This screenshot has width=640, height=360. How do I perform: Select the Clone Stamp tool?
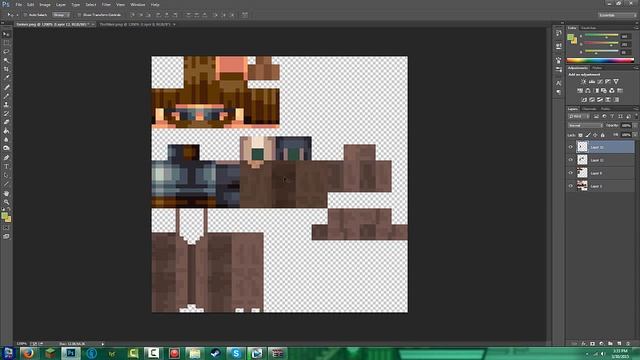[6, 104]
